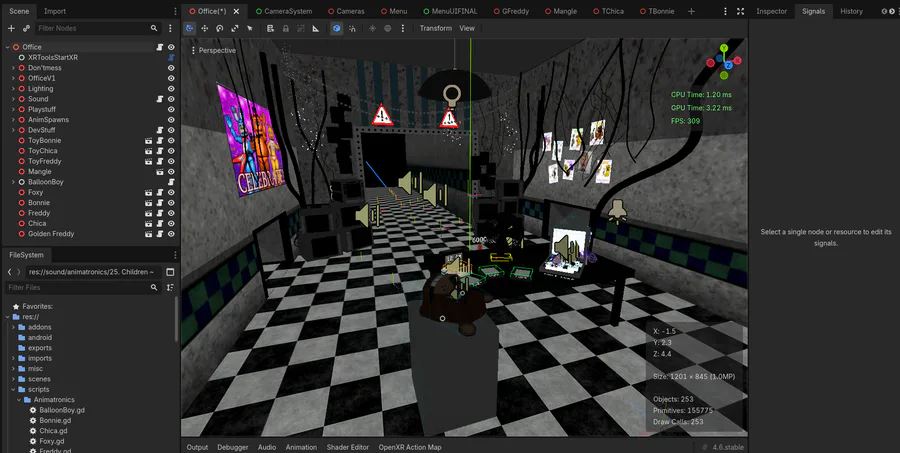Expand the Playstuff node
Viewport: 900px width, 453px height.
click(13, 109)
